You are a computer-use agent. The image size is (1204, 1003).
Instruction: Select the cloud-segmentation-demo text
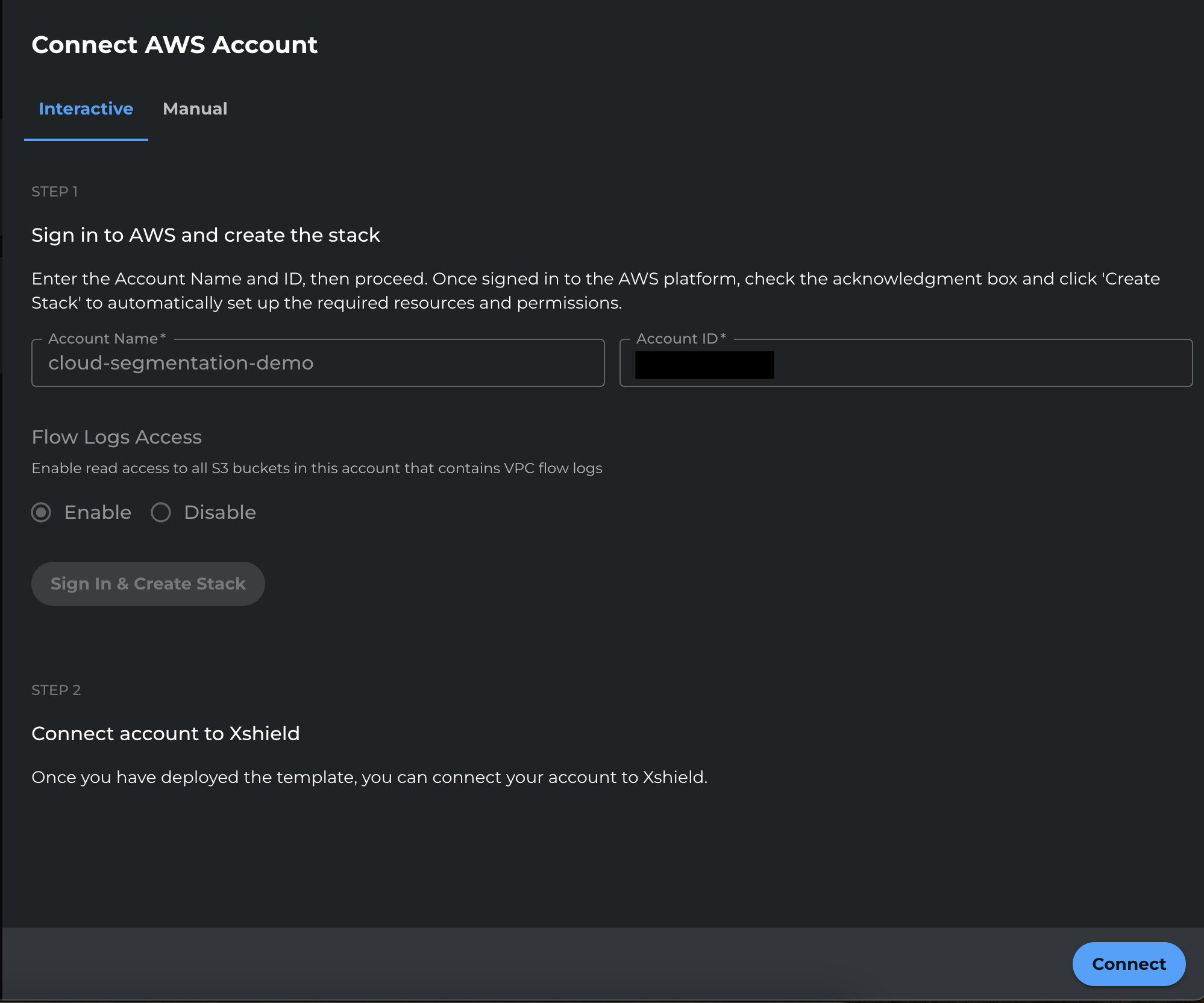tap(181, 362)
